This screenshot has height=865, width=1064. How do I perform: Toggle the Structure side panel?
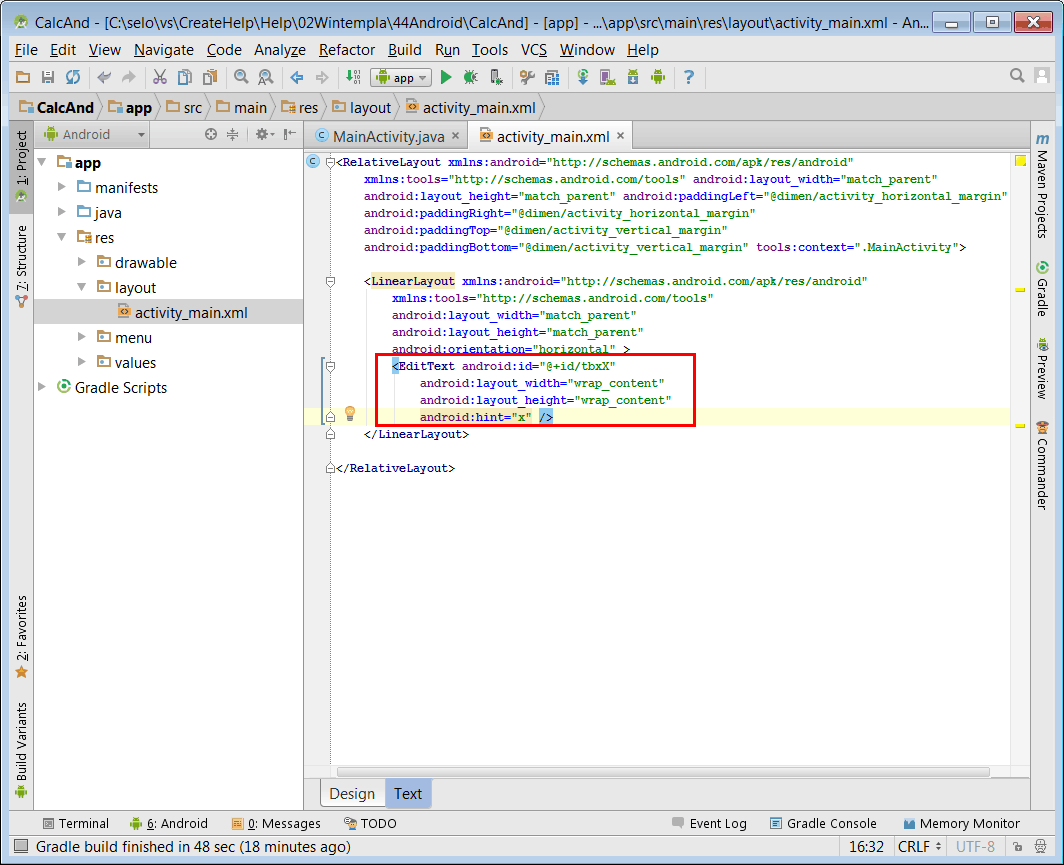pos(21,266)
